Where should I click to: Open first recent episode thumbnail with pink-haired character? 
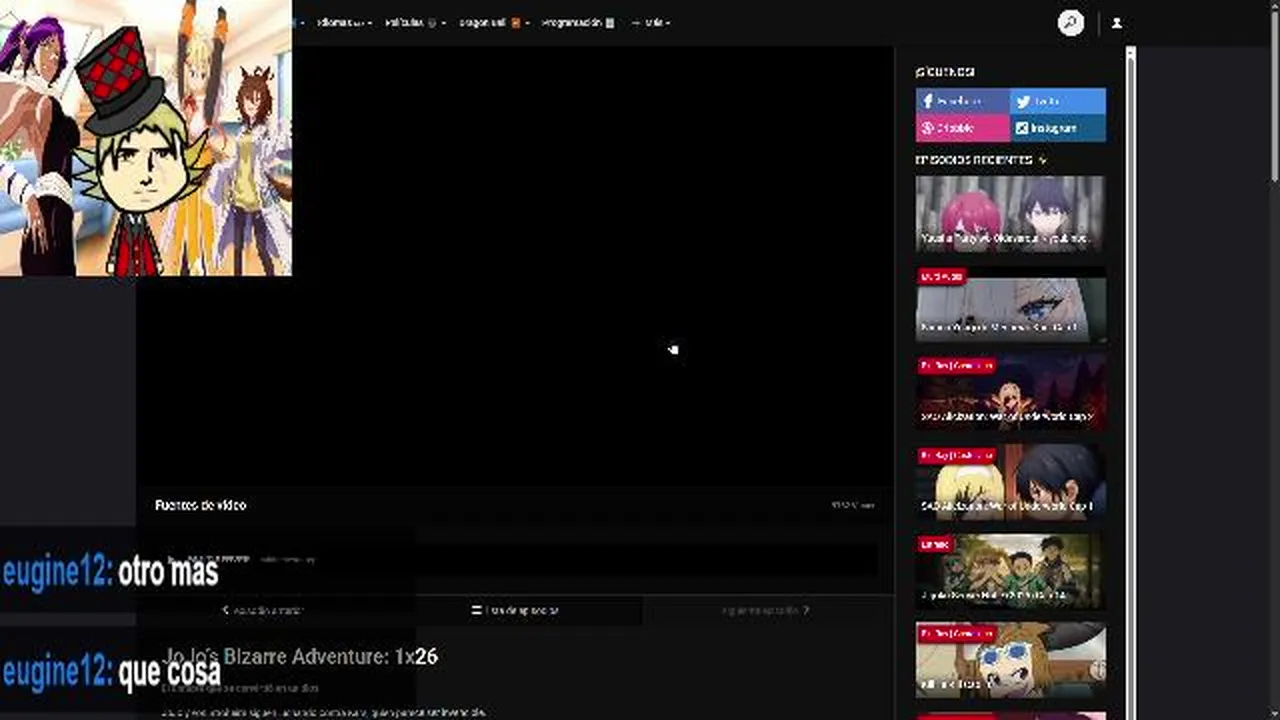tap(1010, 214)
